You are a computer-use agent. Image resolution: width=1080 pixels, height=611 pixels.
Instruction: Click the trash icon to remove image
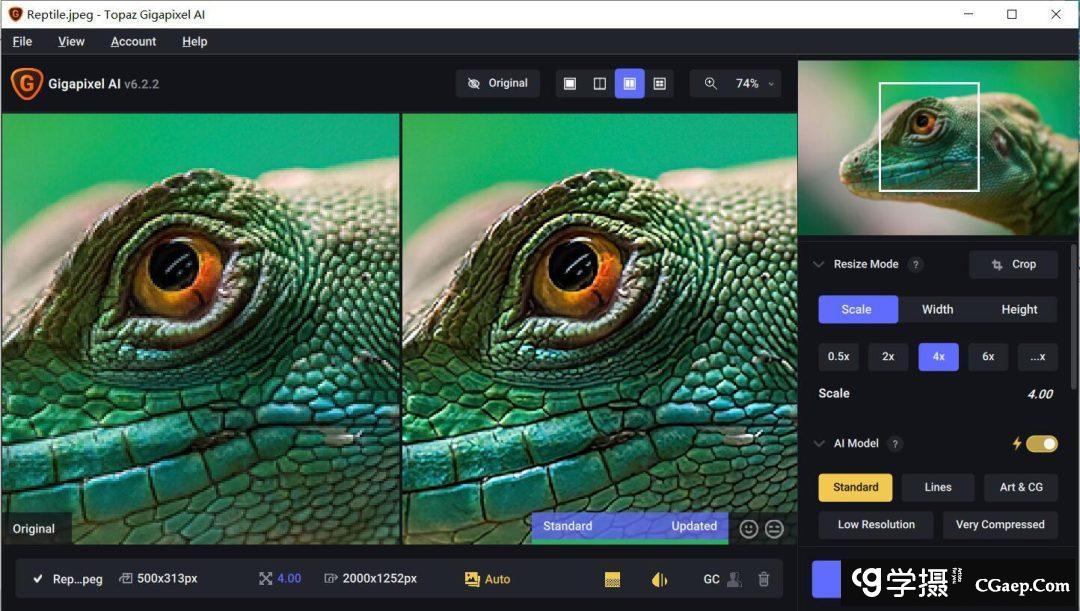point(764,579)
